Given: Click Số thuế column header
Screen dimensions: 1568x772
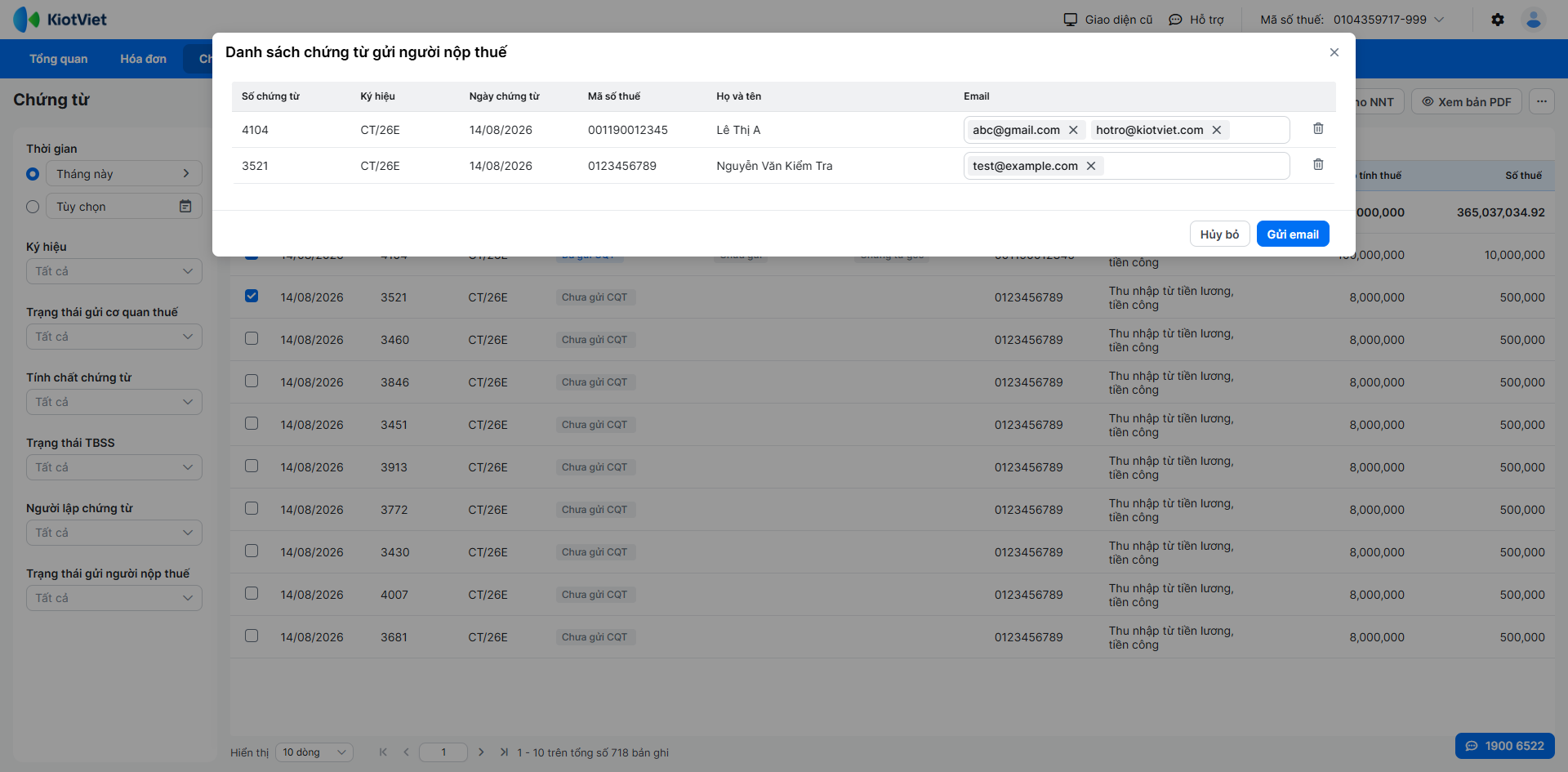Looking at the screenshot, I should point(1524,176).
